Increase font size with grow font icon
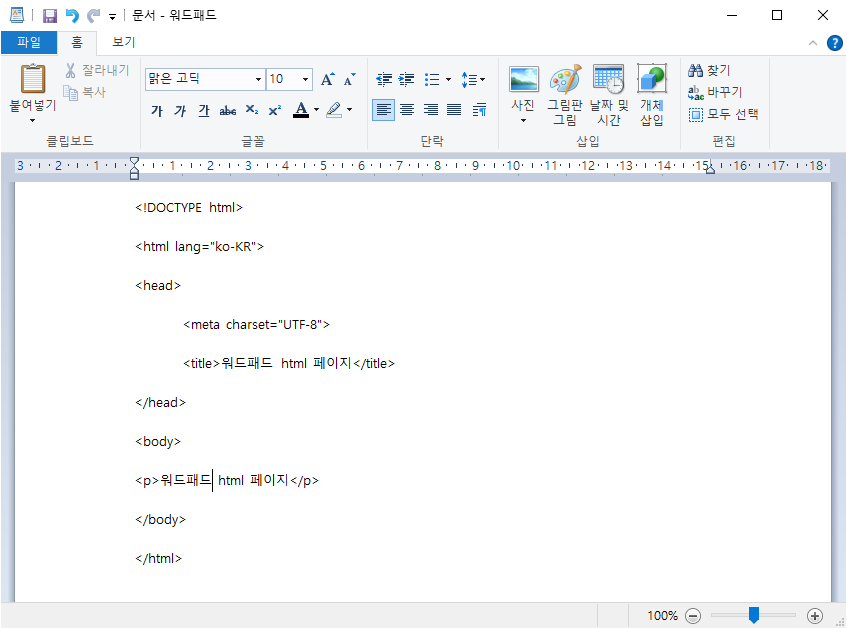Screen dimensions: 847x629 (x=328, y=79)
